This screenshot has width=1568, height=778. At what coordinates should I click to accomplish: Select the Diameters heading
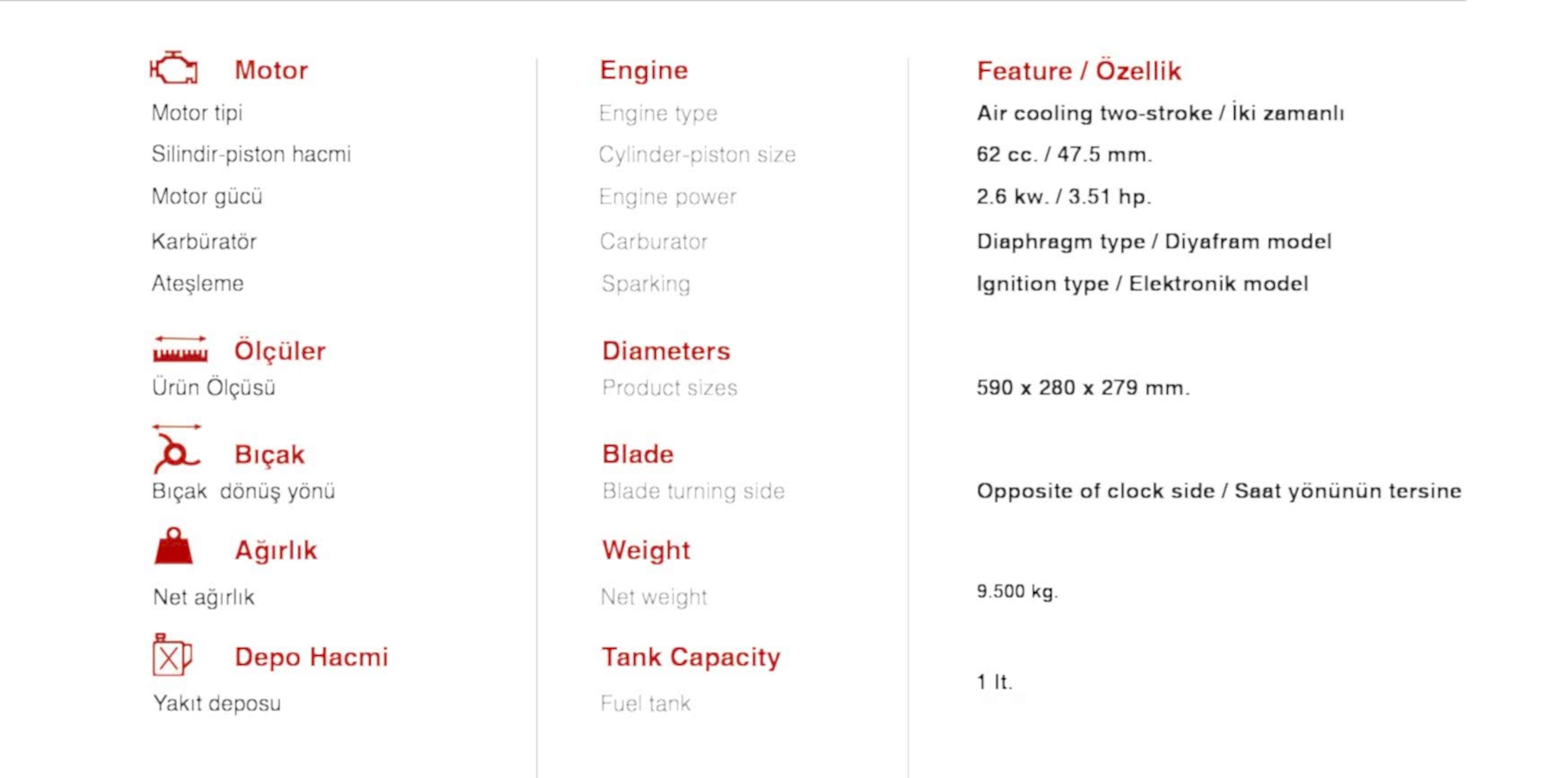click(666, 351)
